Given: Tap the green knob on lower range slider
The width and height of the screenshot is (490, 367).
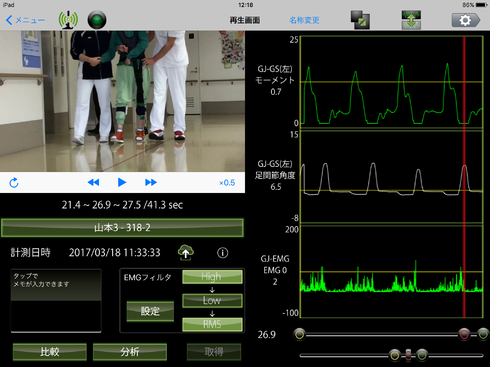Looking at the screenshot, I should [x=422, y=355].
